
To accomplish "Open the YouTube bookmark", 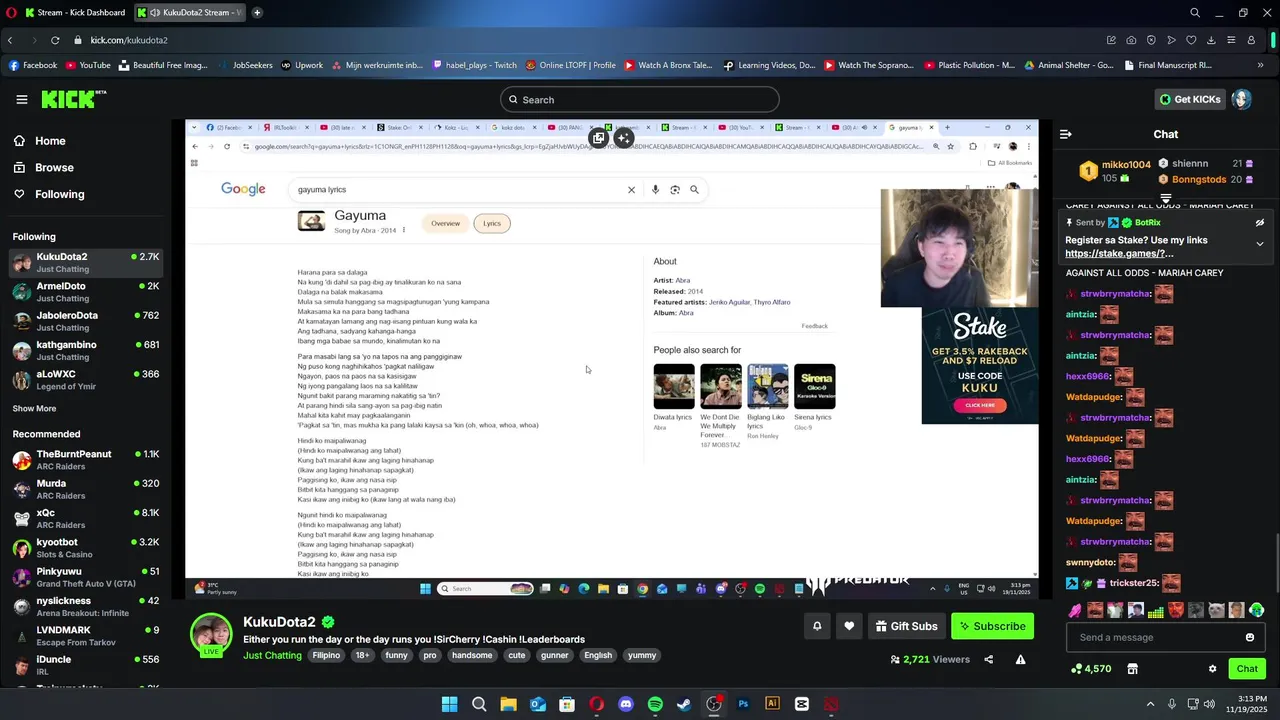I will pos(88,65).
